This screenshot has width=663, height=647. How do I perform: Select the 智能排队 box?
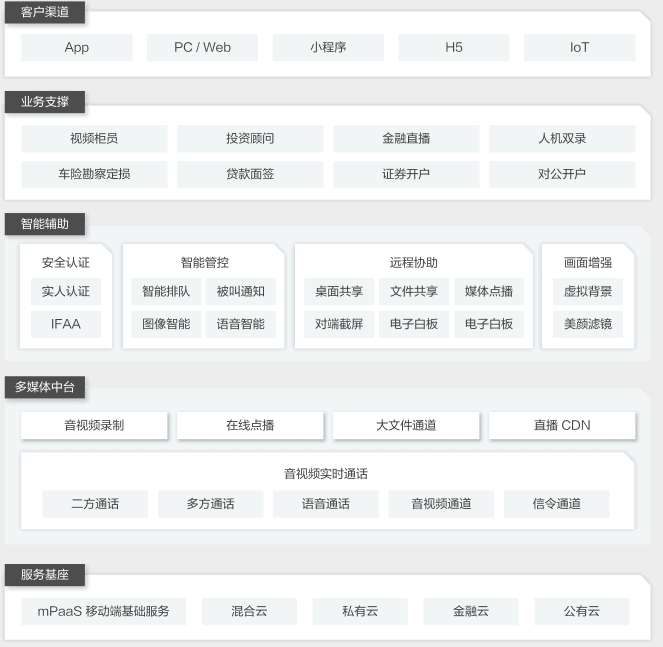click(166, 291)
